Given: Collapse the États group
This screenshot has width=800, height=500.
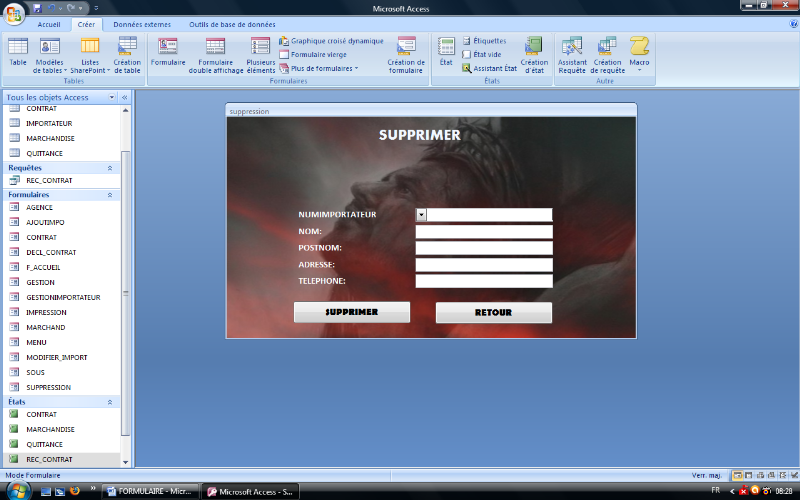Looking at the screenshot, I should pos(110,402).
